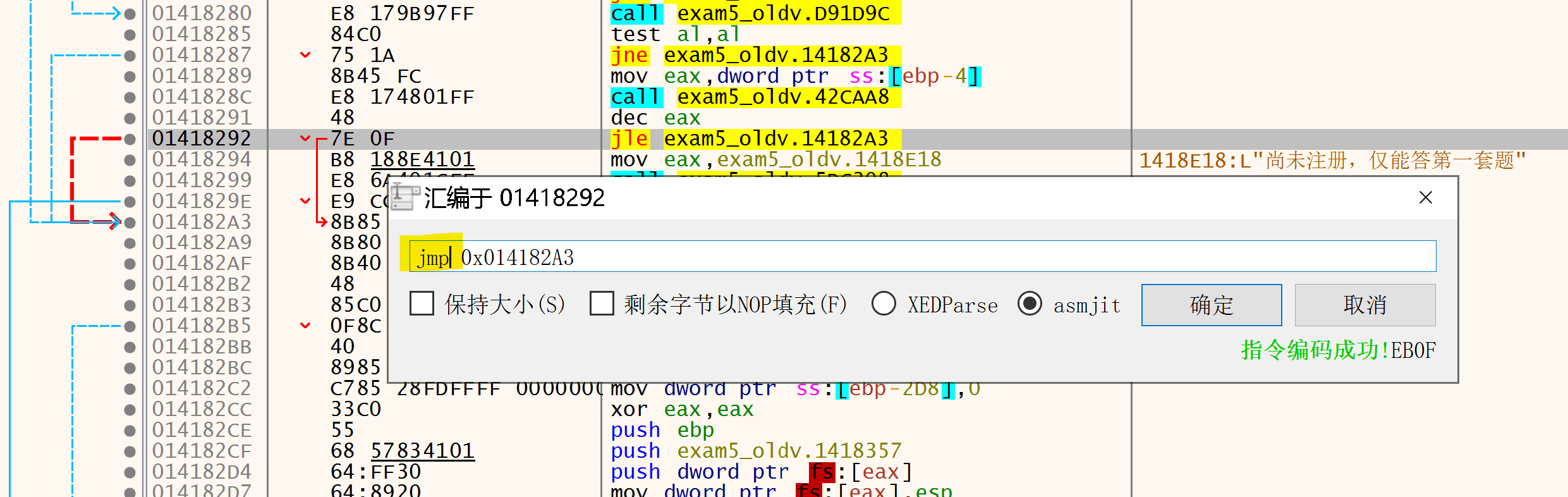This screenshot has height=497, width=1568.
Task: Confirm with the 确定 button
Action: click(1212, 305)
